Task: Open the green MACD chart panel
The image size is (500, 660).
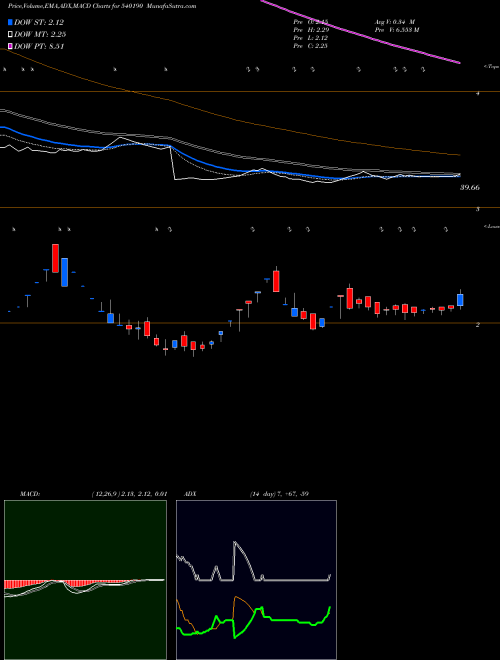Action: pos(85,580)
